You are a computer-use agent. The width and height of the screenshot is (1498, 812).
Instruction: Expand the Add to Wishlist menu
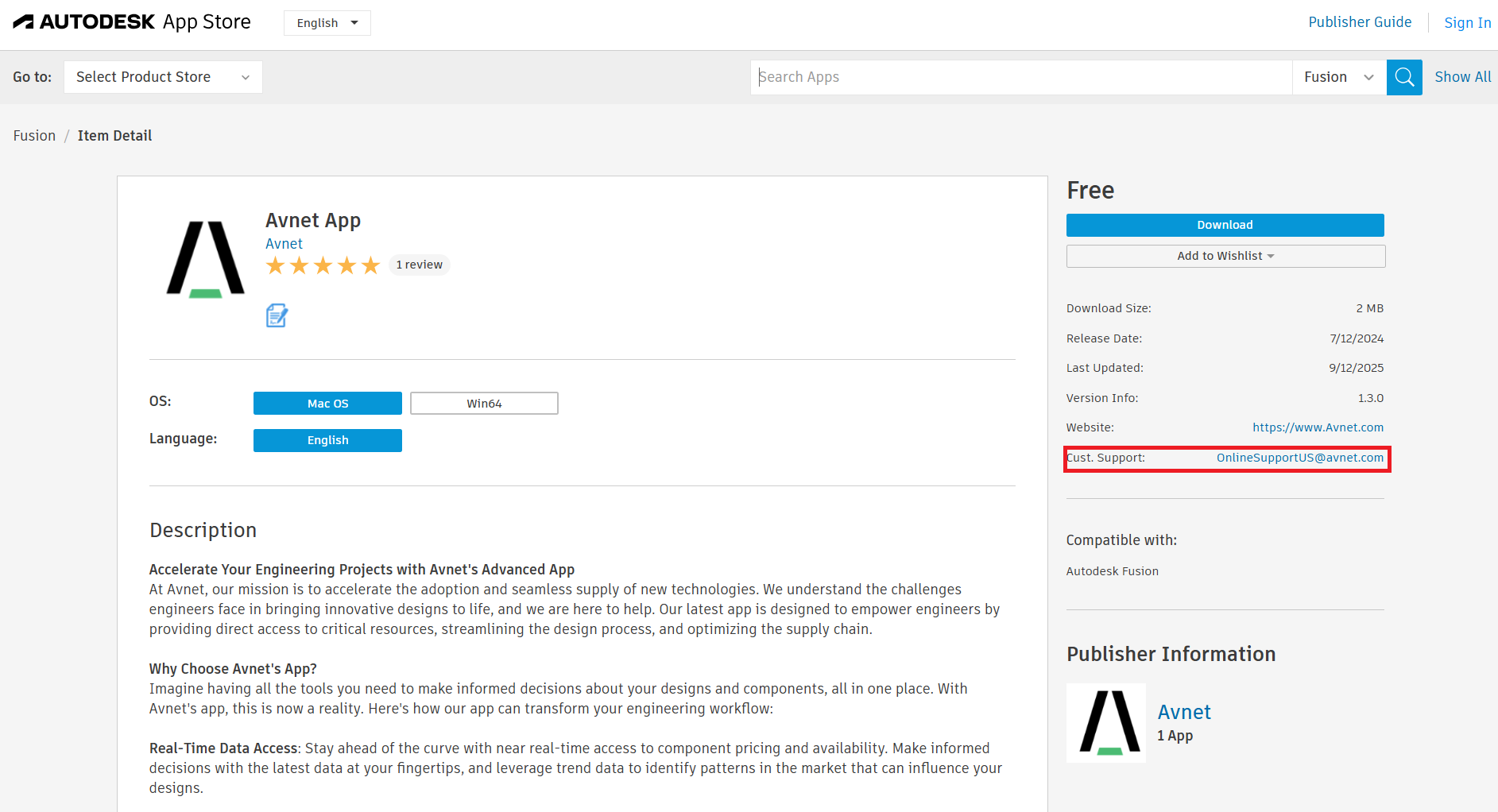1225,255
